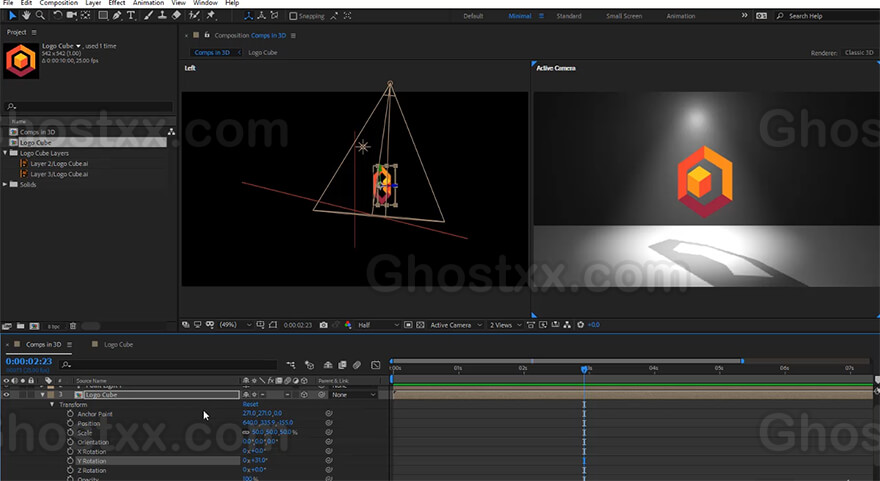Reset the Transform properties
The height and width of the screenshot is (481, 880).
tap(250, 404)
